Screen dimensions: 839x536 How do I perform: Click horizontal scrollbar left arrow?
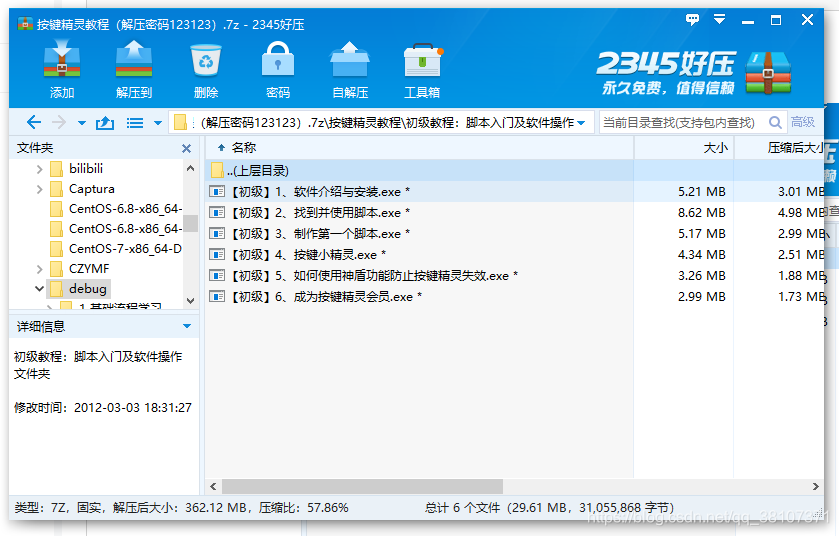[213, 486]
